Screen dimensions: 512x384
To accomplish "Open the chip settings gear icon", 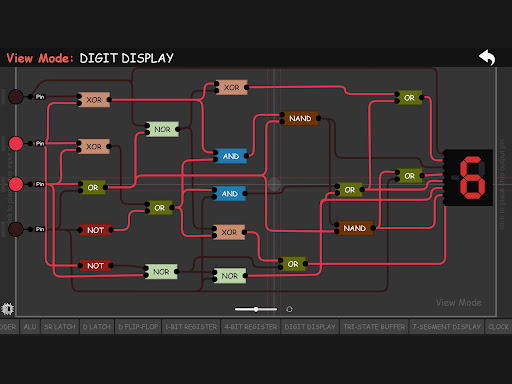I will click(7, 309).
